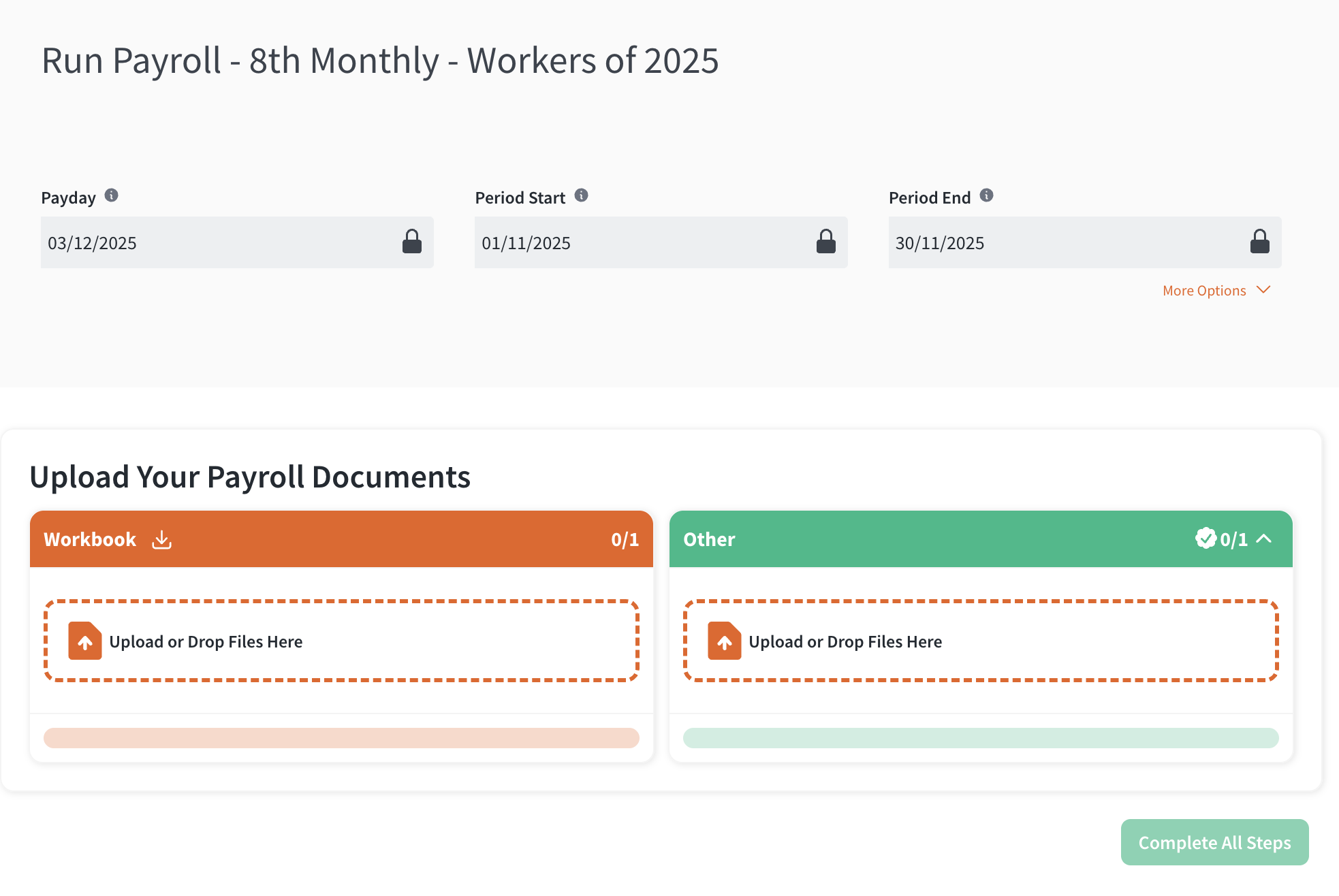1339x896 pixels.
Task: Click the Other card header
Action: tap(981, 539)
